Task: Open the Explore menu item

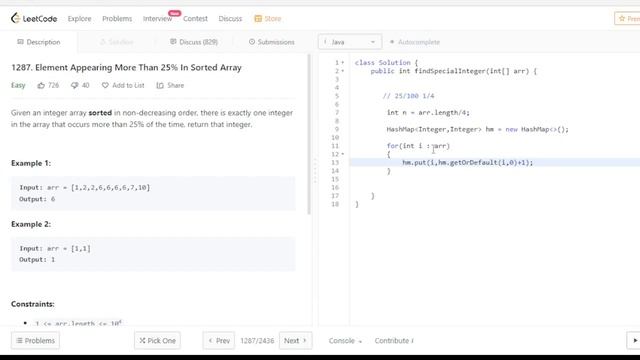Action: point(80,19)
